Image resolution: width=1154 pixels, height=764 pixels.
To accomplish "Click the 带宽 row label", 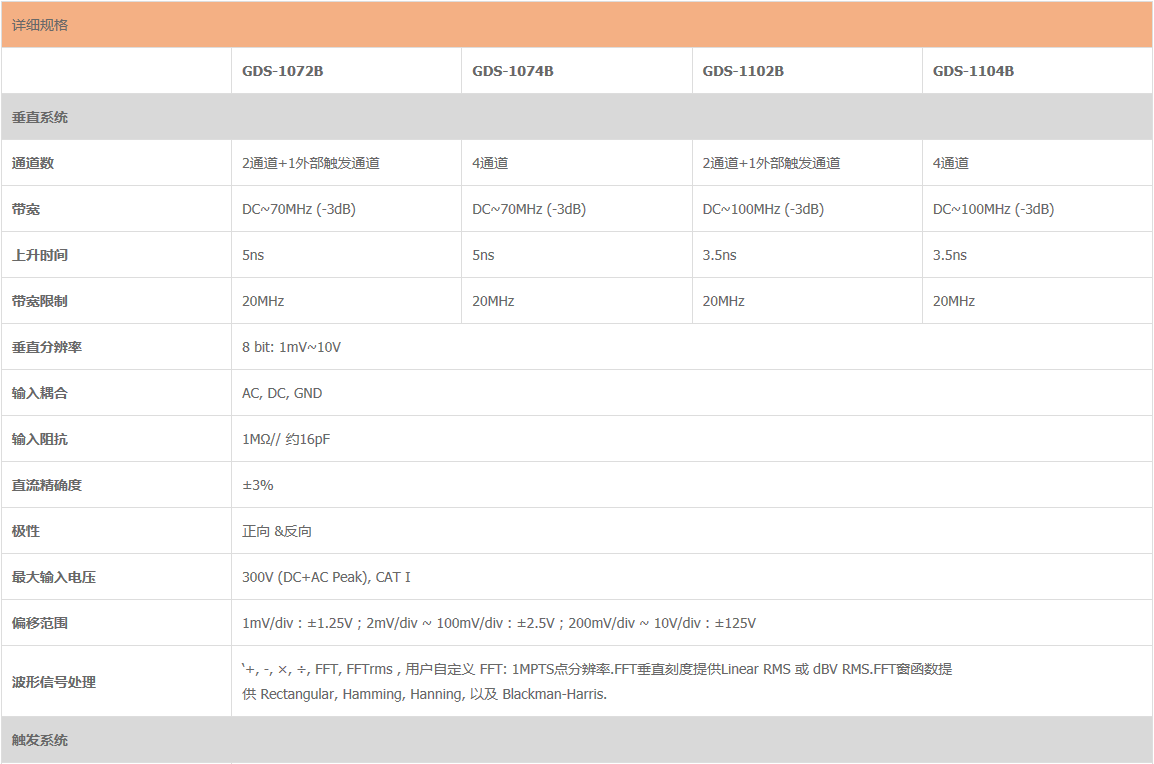I will (26, 209).
